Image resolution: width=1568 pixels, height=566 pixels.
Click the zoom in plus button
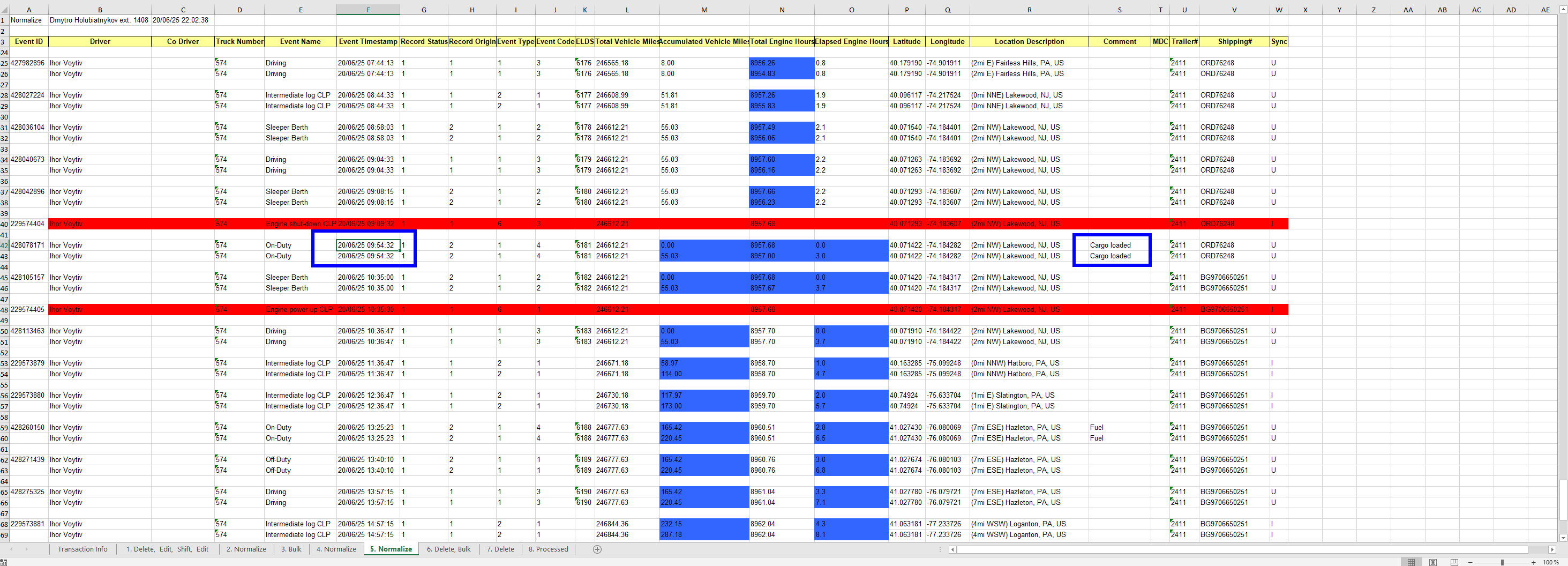click(x=1533, y=562)
